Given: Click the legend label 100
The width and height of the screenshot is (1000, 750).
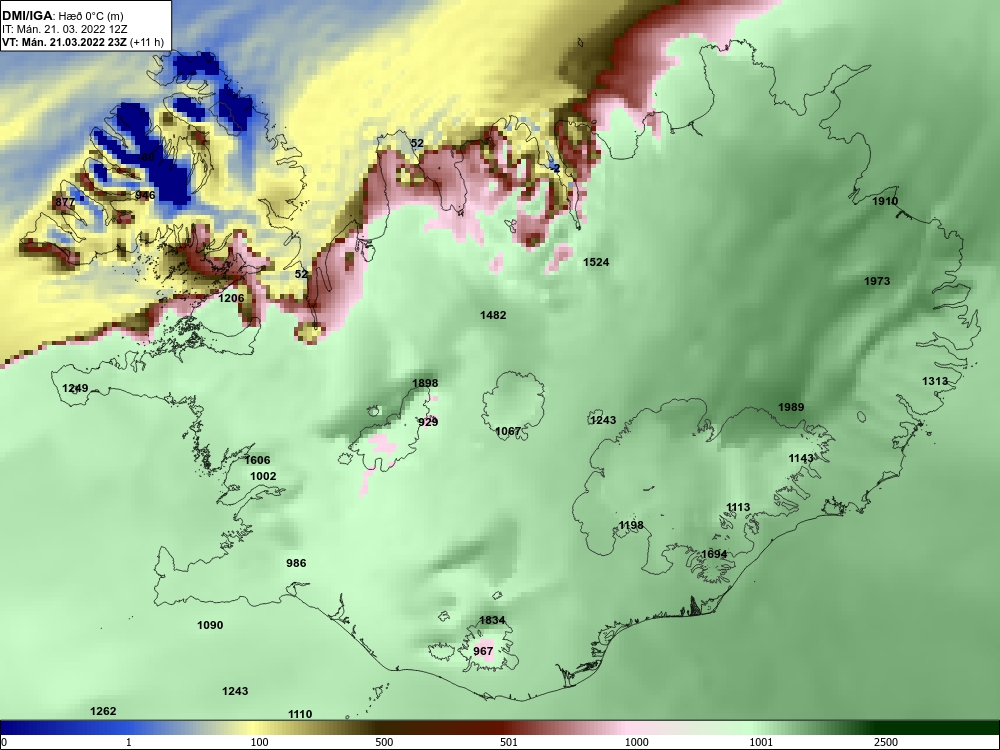Looking at the screenshot, I should coord(259,742).
